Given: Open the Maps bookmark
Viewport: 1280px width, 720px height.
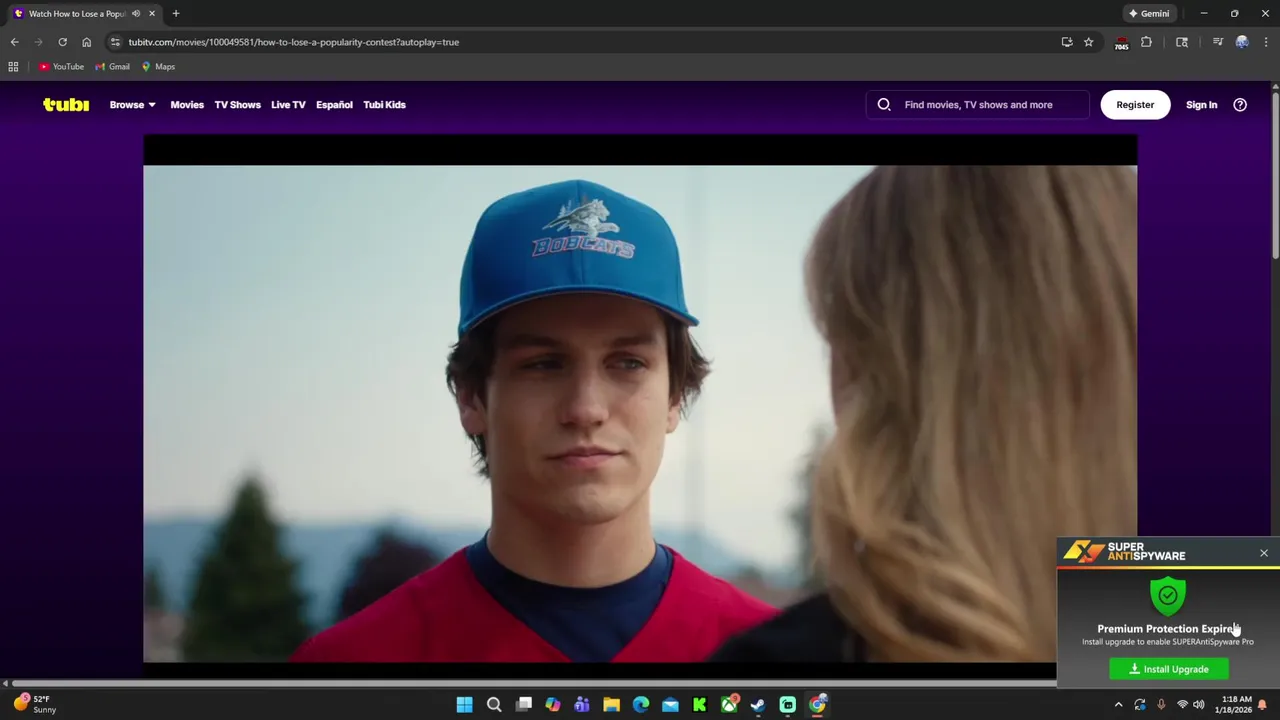Looking at the screenshot, I should [158, 67].
